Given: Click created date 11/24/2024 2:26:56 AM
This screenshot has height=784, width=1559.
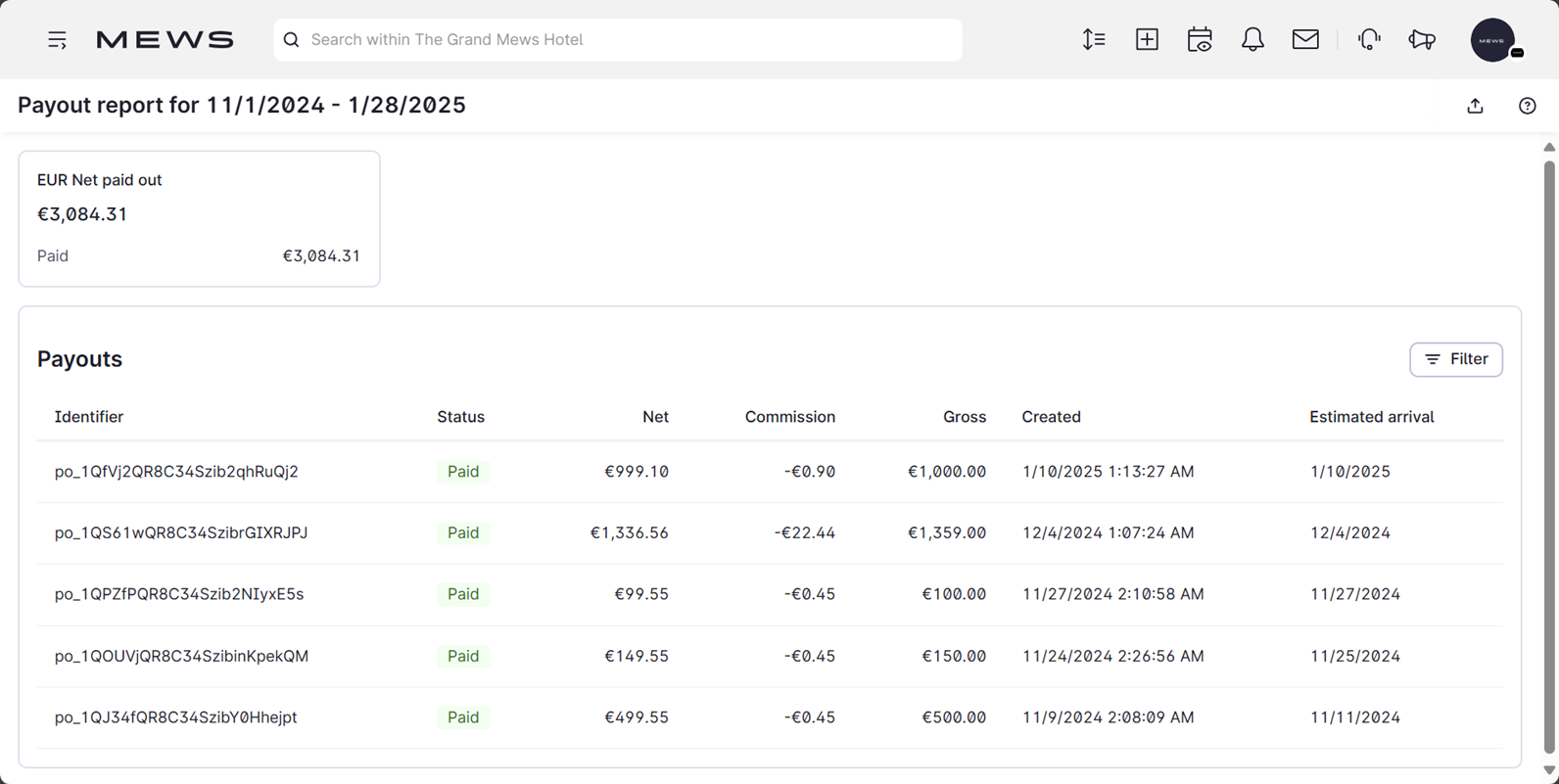Looking at the screenshot, I should 1112,656.
